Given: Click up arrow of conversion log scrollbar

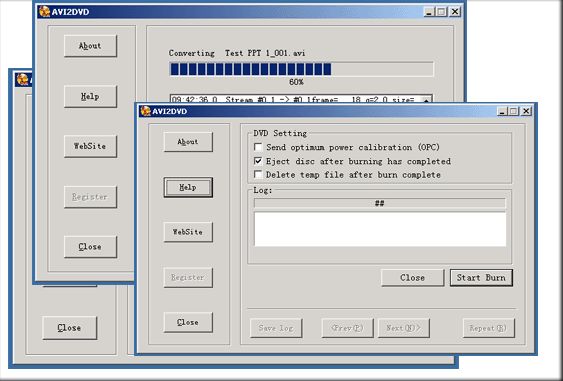Looking at the screenshot, I should [426, 99].
